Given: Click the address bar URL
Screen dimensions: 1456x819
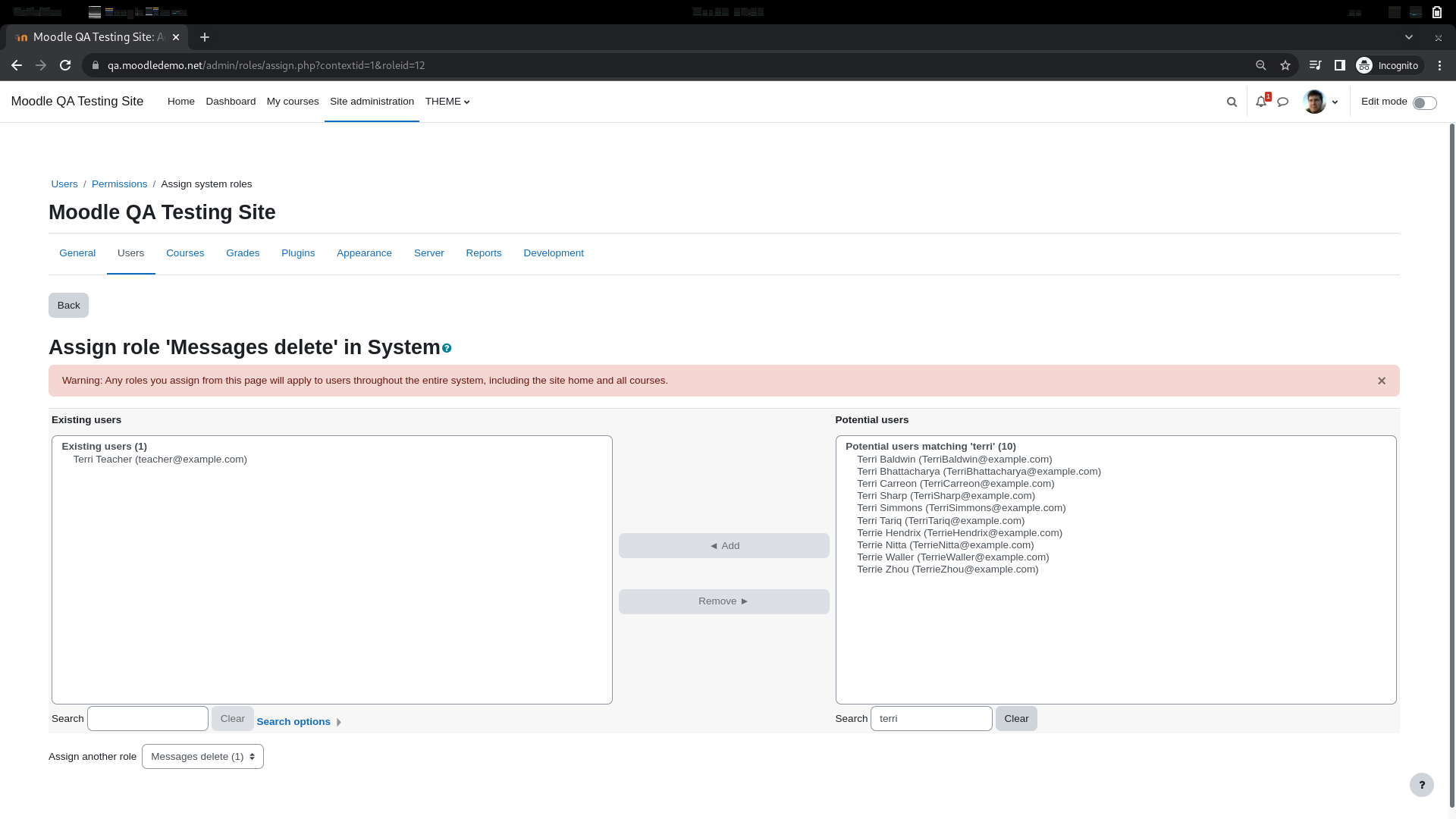Looking at the screenshot, I should click(x=266, y=65).
